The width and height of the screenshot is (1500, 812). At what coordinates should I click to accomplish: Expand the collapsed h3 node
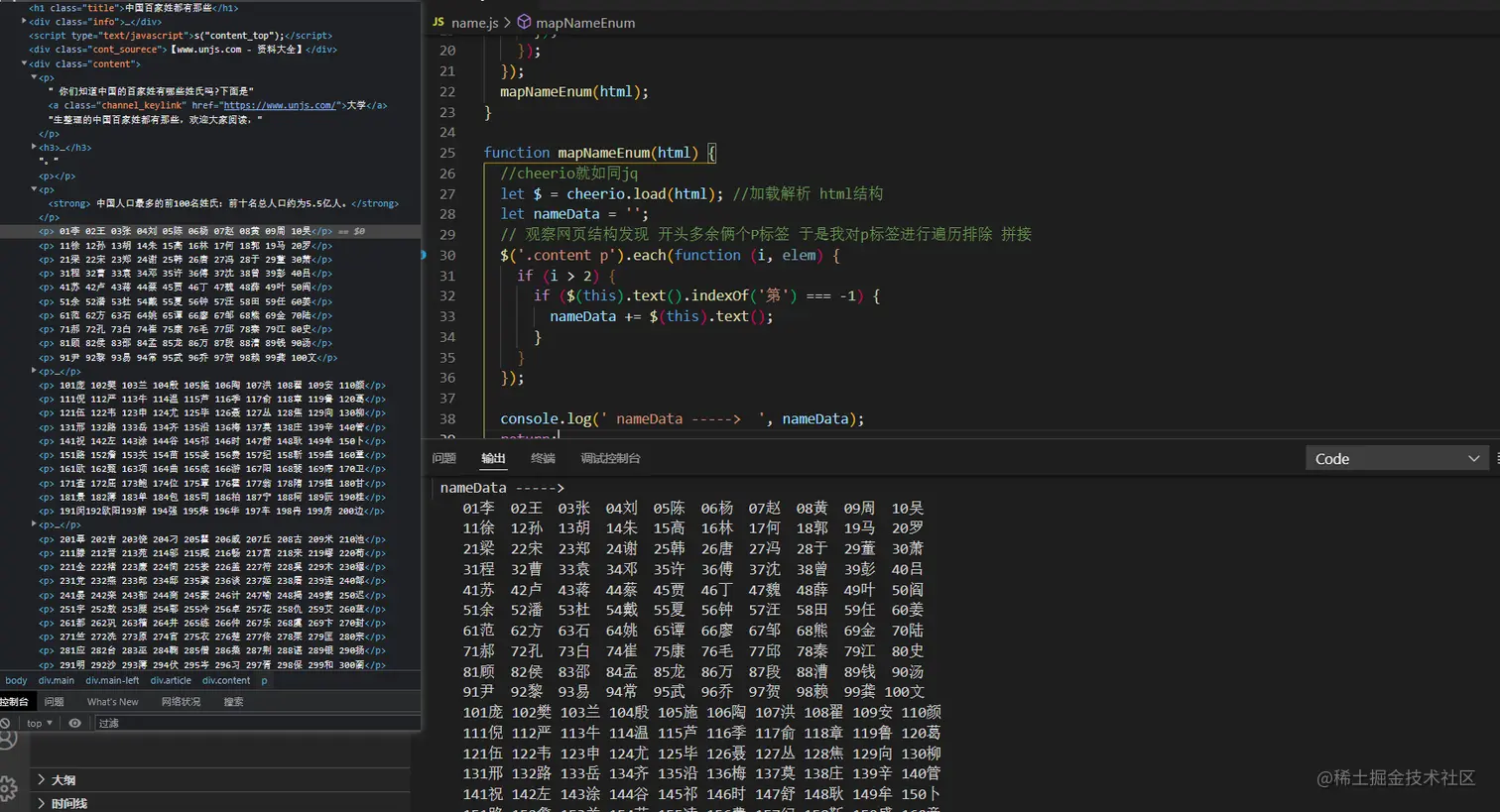tap(34, 147)
